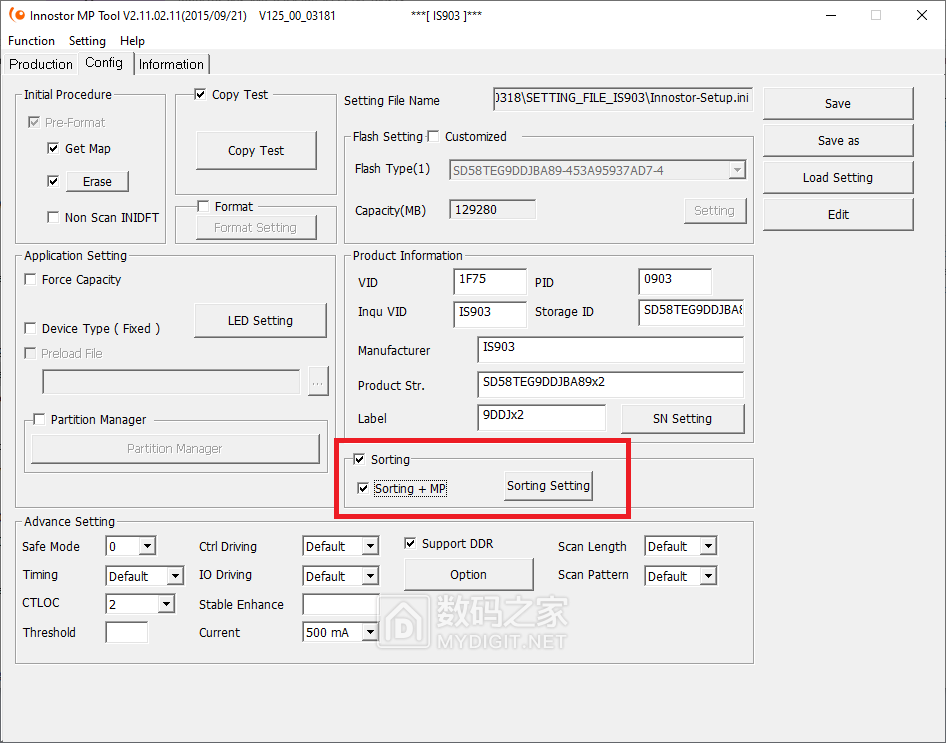Image resolution: width=946 pixels, height=743 pixels.
Task: Open the Current 500 mA dropdown
Action: (369, 633)
